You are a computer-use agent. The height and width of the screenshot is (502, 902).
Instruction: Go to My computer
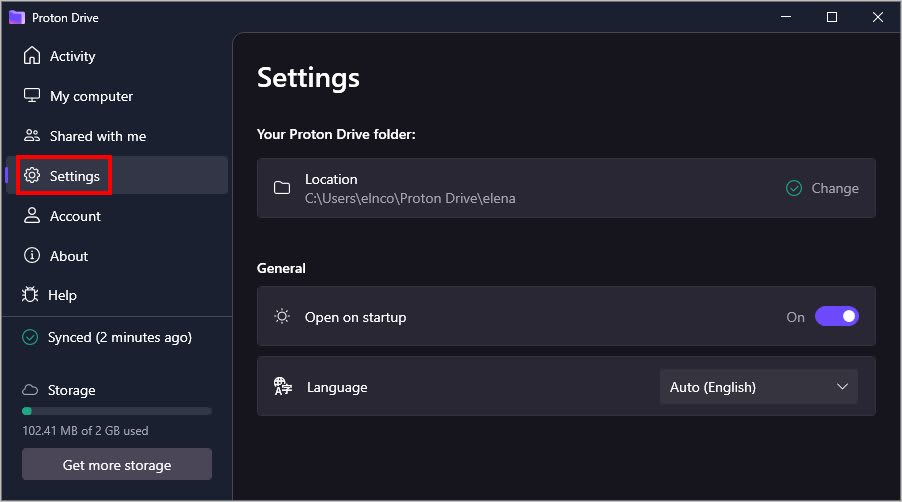[117, 95]
